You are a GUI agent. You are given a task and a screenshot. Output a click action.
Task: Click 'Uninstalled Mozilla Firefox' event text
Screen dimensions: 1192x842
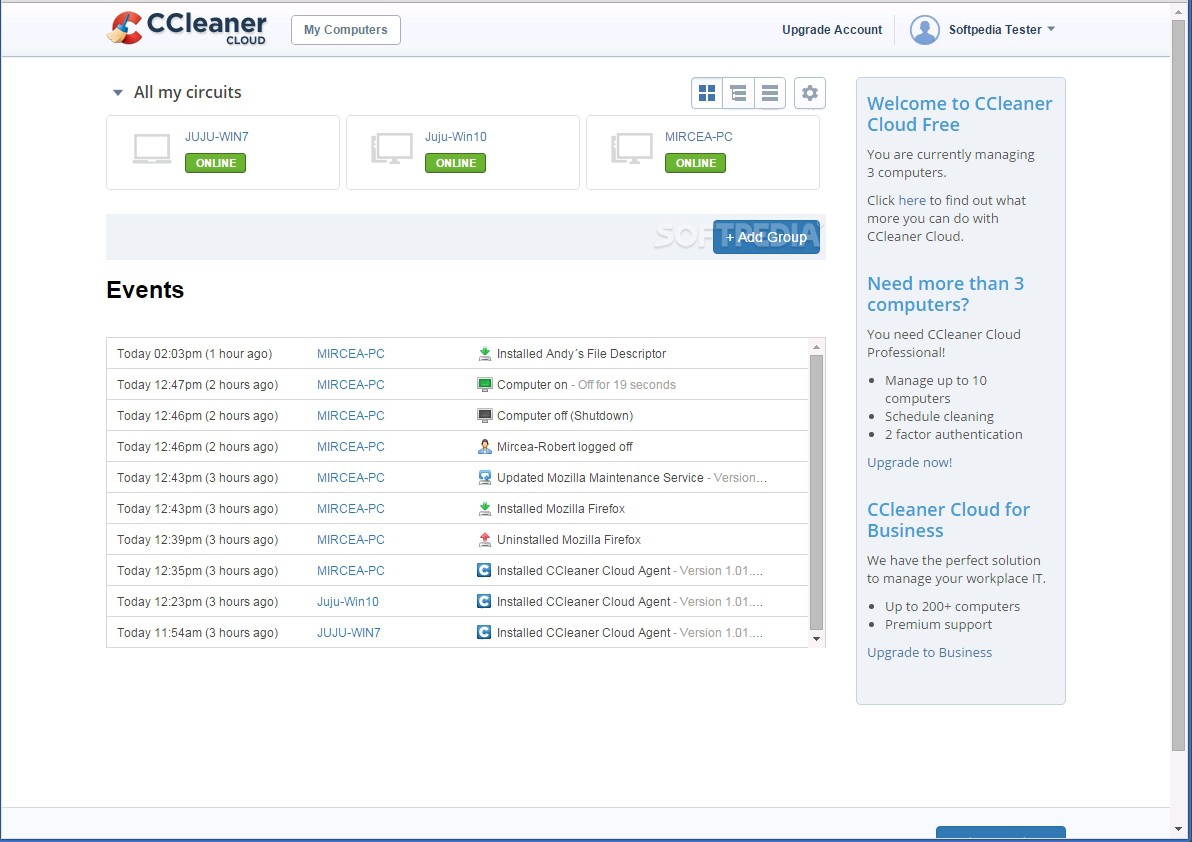tap(569, 540)
